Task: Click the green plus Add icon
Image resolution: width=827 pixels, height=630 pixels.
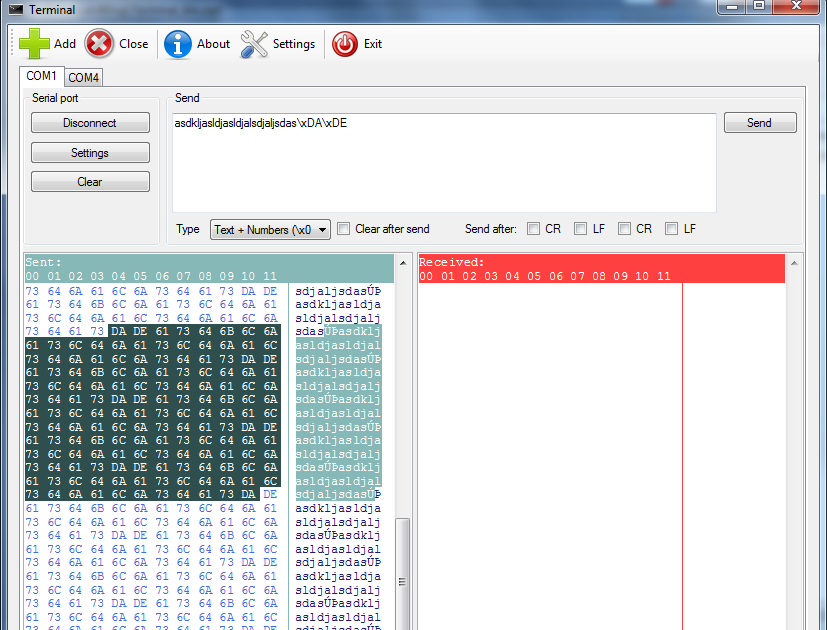Action: [x=34, y=44]
